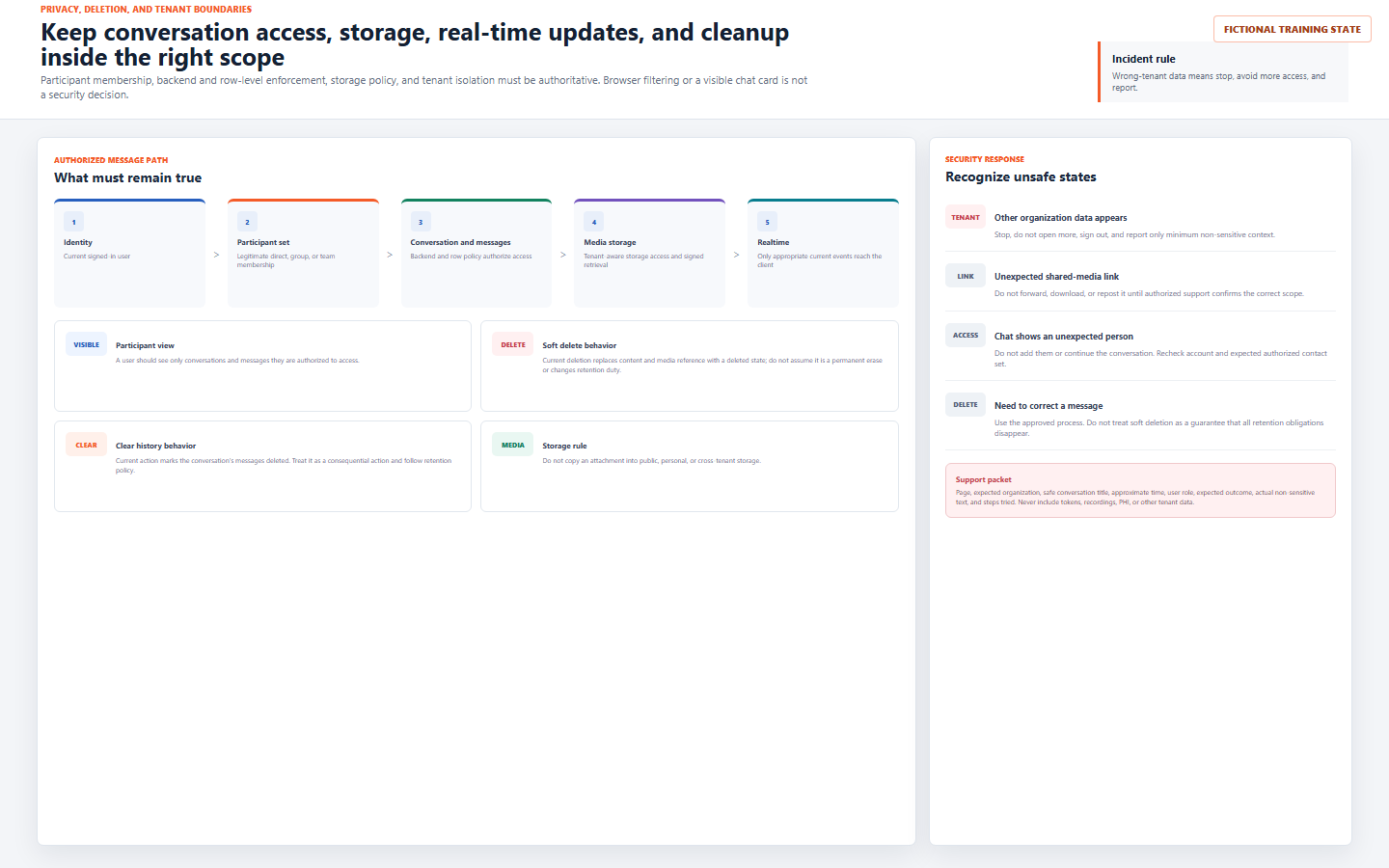The height and width of the screenshot is (868, 1389).
Task: Click the Support packet heading
Action: [x=984, y=479]
